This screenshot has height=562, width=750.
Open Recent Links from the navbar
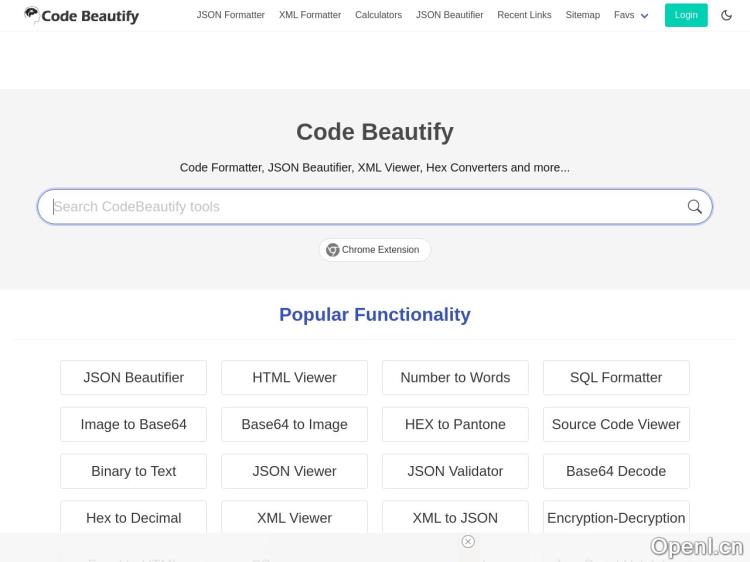pos(524,15)
